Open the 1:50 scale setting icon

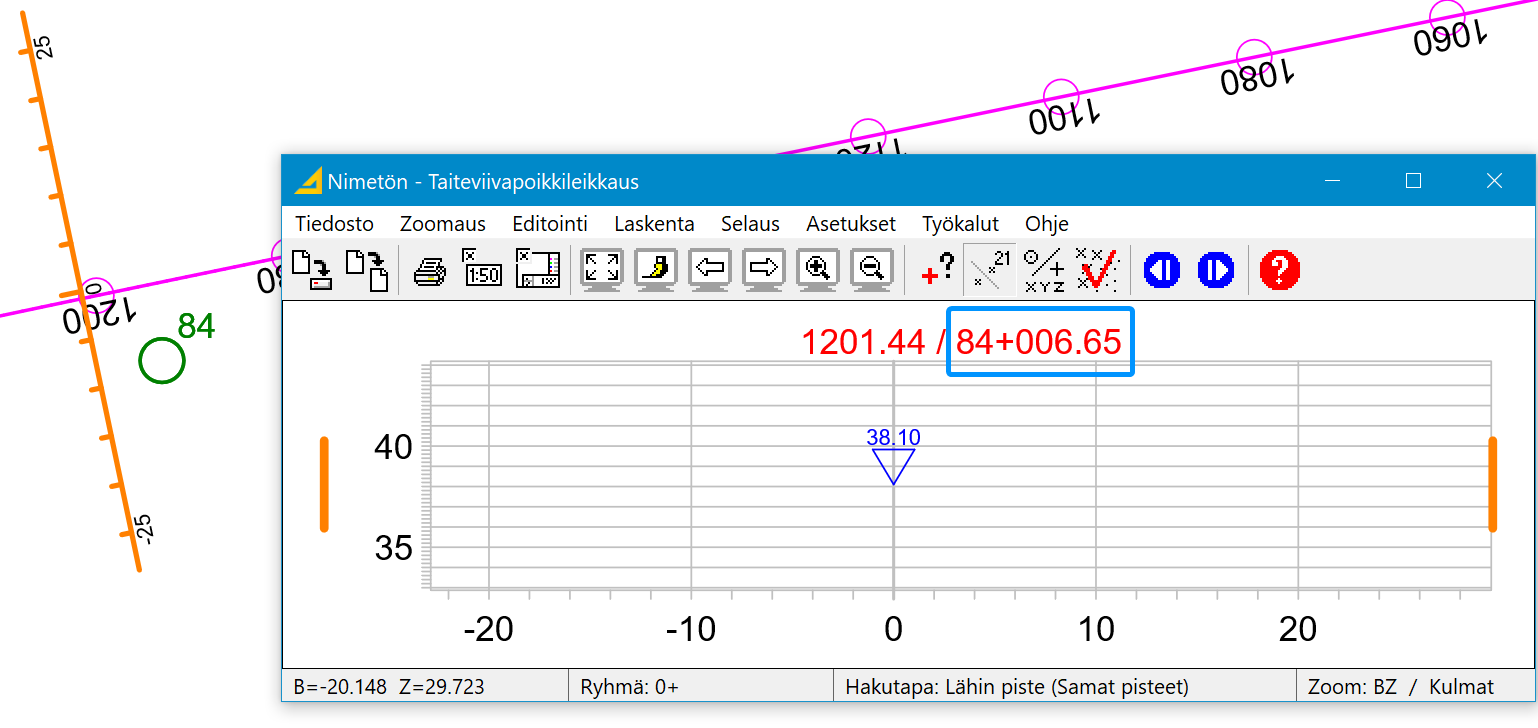click(x=483, y=270)
